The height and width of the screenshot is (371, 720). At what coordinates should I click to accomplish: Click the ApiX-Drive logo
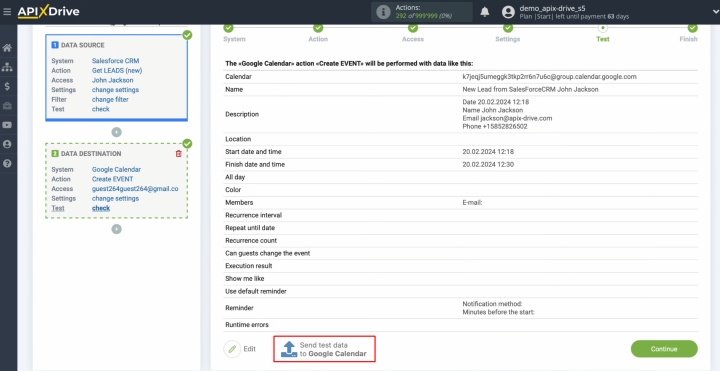48,12
